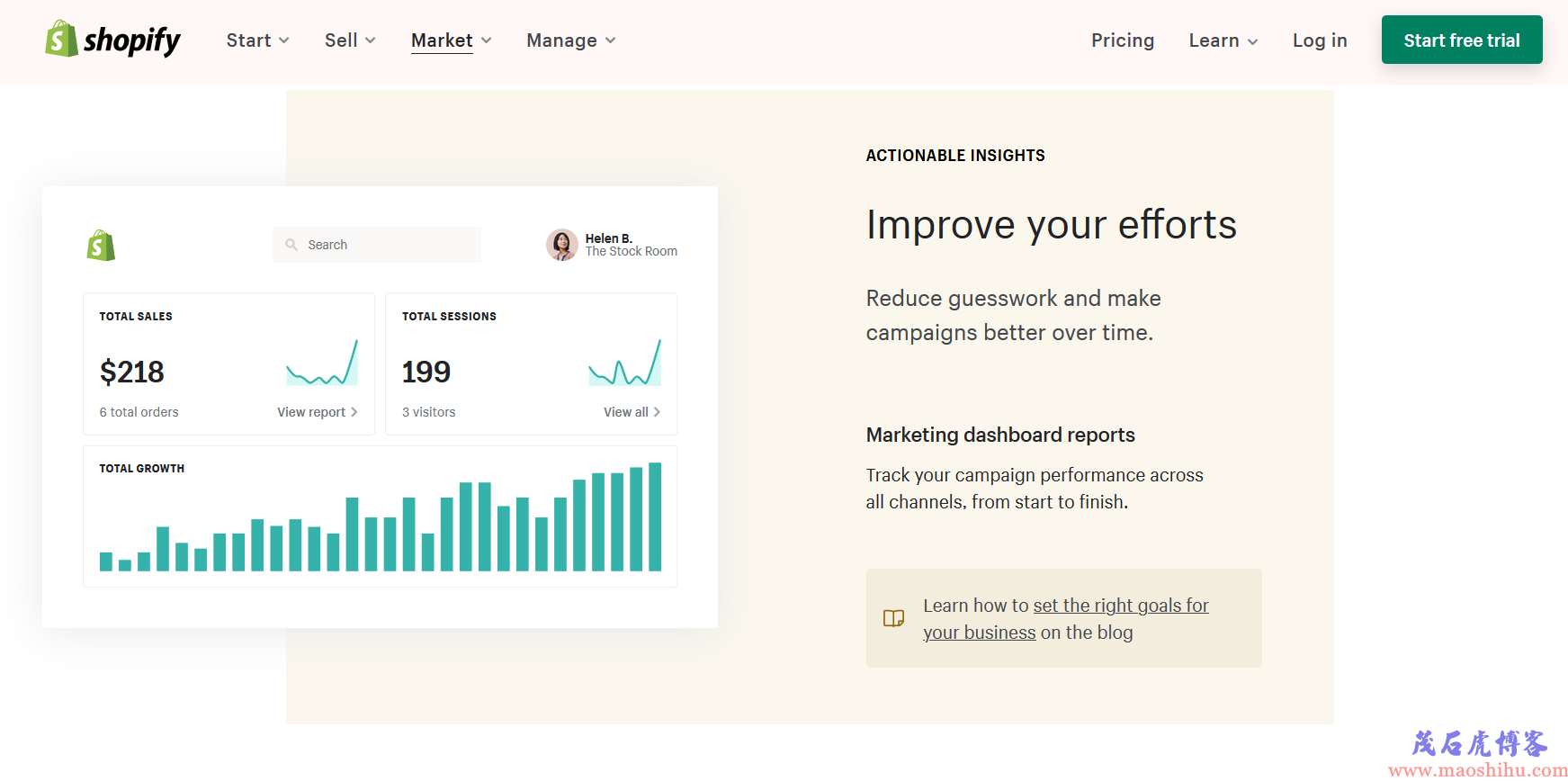Click the ACTIONABLE INSIGHTS label
This screenshot has height=781, width=1568.
pos(955,156)
